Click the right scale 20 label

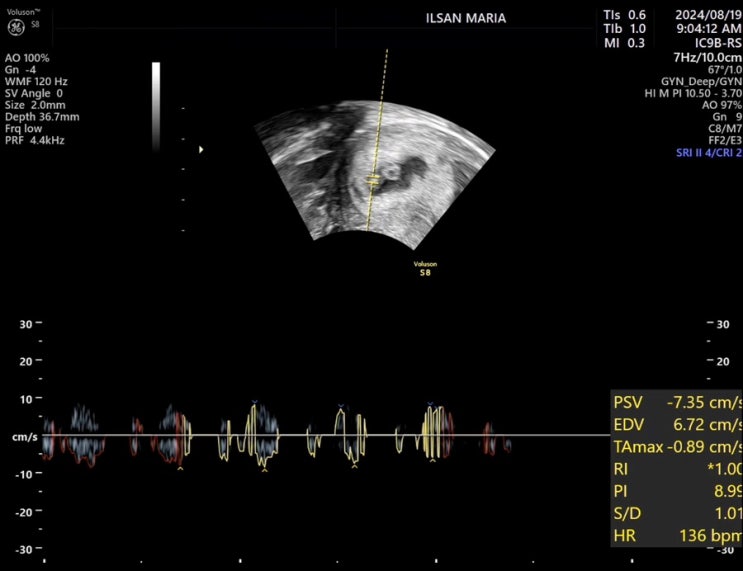723,362
